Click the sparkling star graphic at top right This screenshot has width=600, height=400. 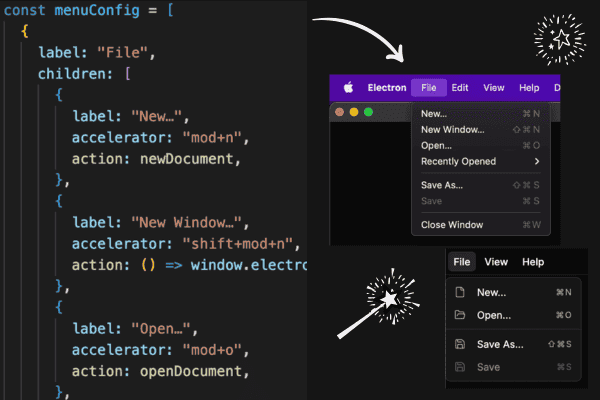(x=560, y=39)
